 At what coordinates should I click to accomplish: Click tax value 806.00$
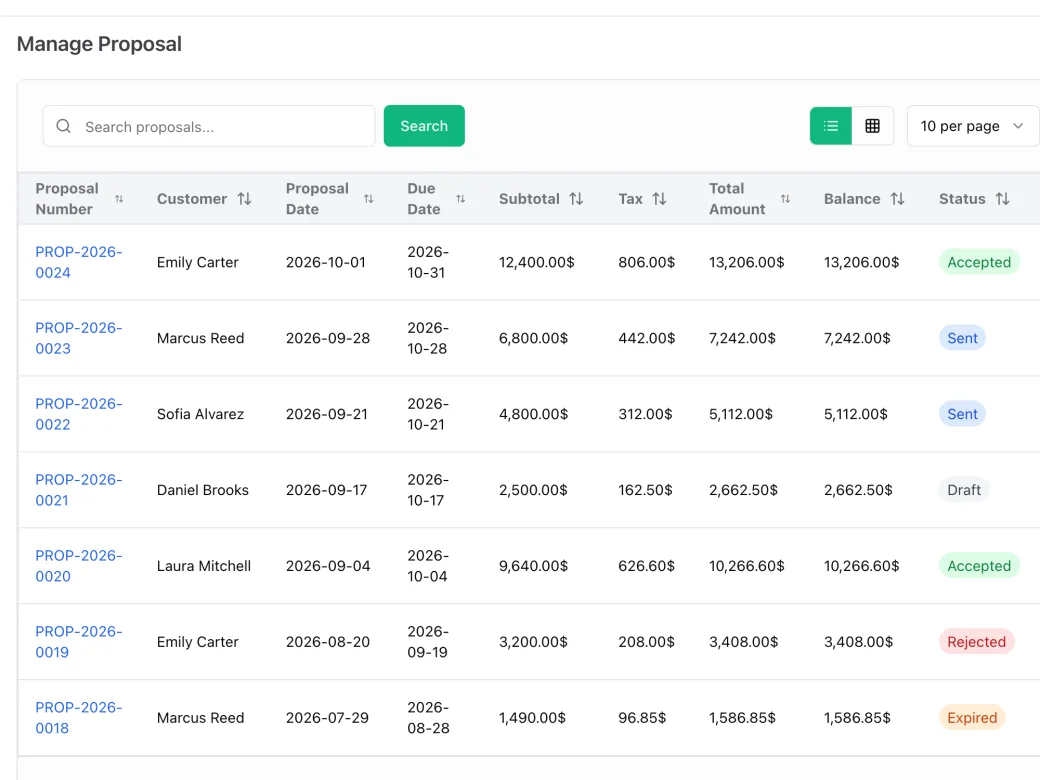click(647, 262)
